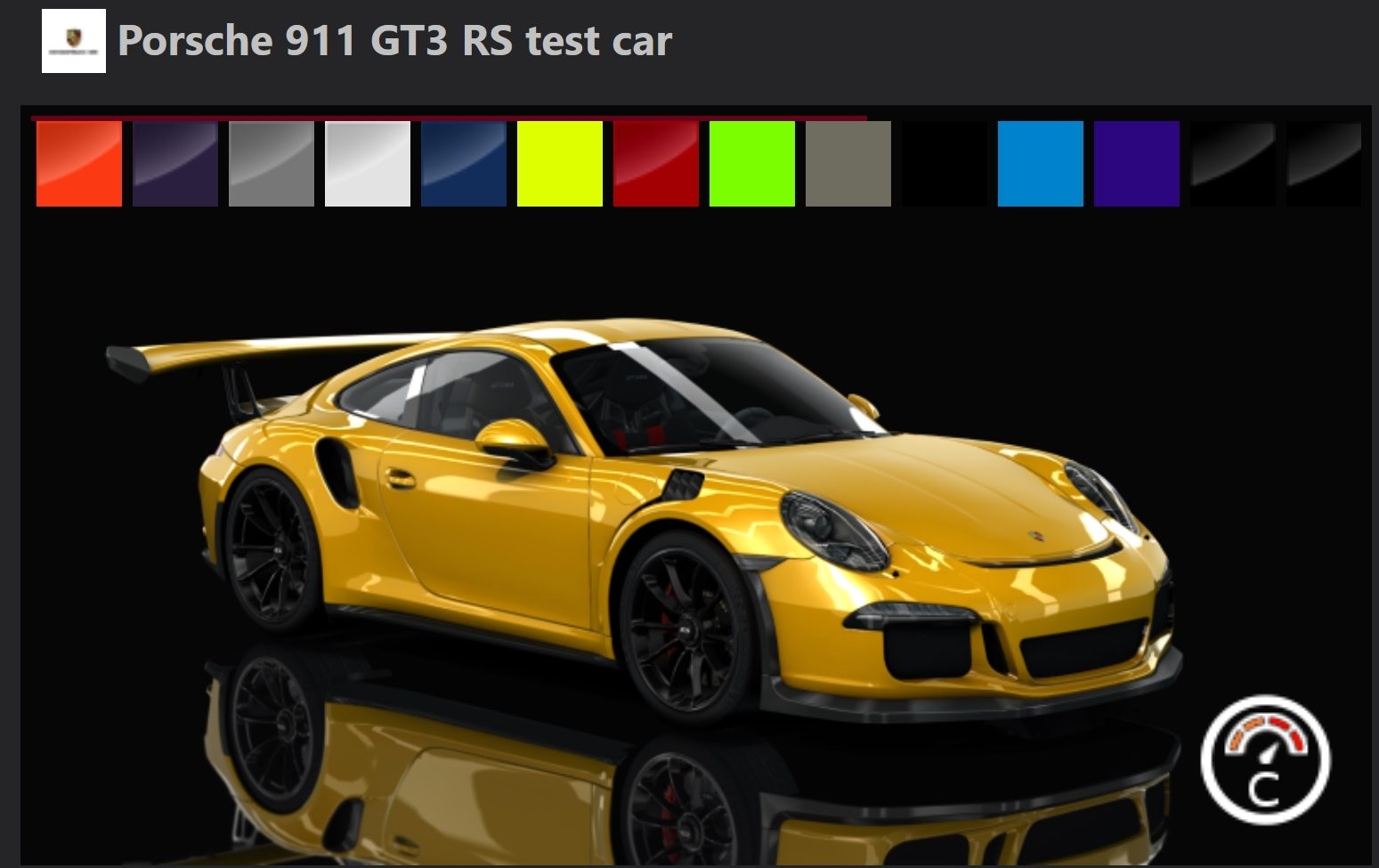The height and width of the screenshot is (868, 1379).
Task: Click the "Porsche 911 GT3 RS test car" title
Action: (394, 41)
